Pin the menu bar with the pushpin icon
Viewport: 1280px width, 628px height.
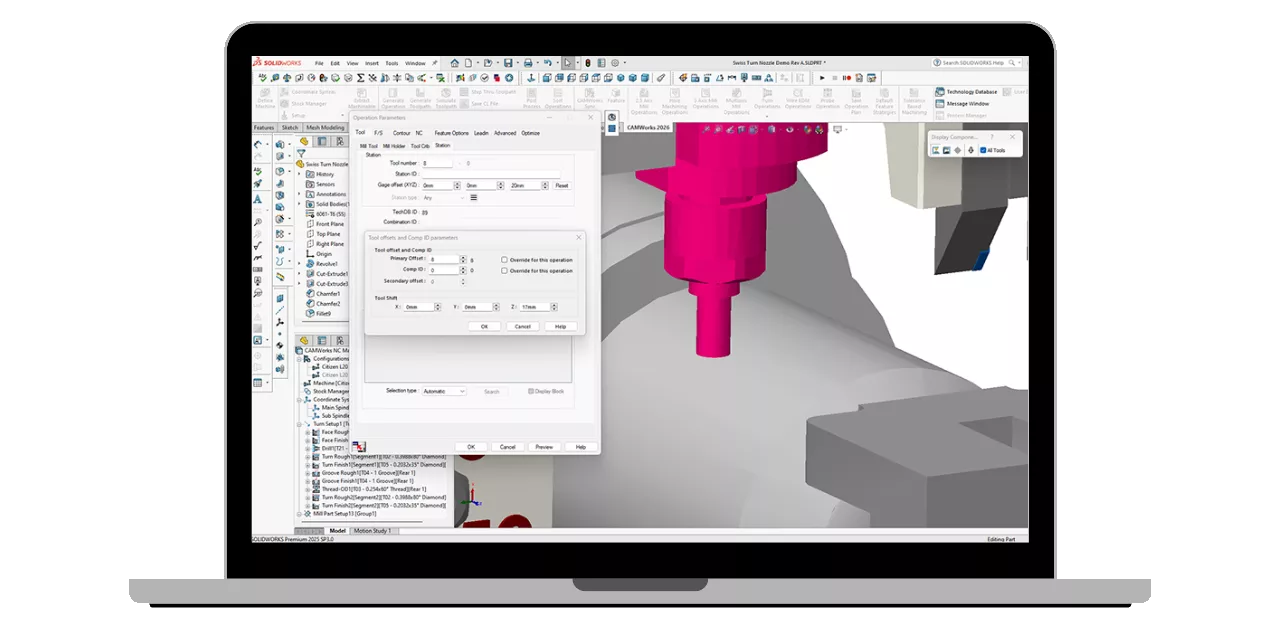434,63
